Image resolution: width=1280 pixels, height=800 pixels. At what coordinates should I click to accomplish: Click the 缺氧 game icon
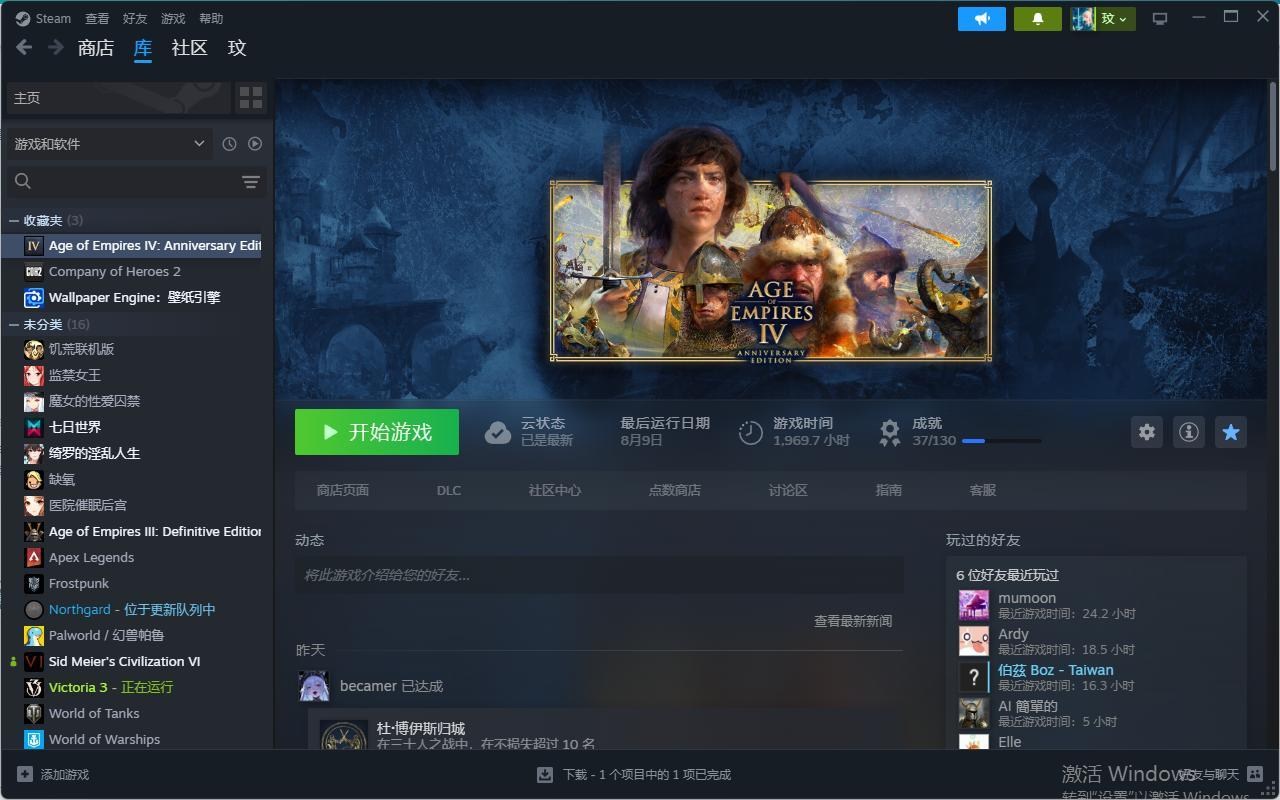coord(34,479)
